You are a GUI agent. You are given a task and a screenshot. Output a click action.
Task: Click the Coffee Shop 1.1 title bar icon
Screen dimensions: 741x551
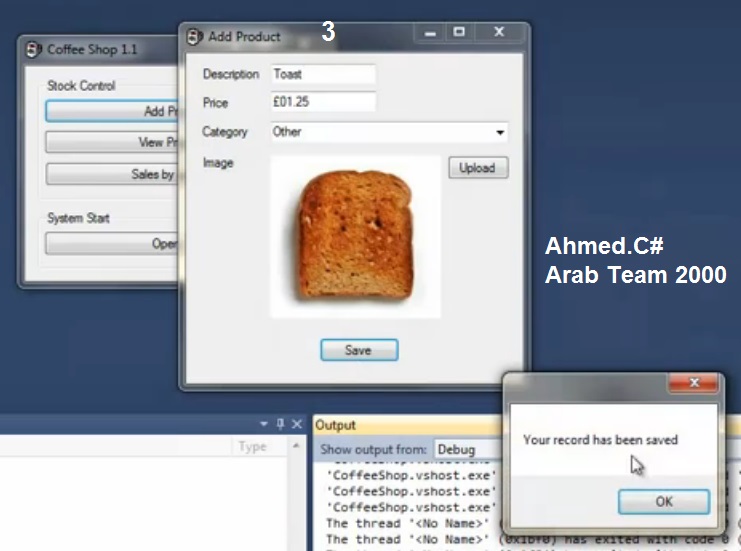pyautogui.click(x=33, y=49)
